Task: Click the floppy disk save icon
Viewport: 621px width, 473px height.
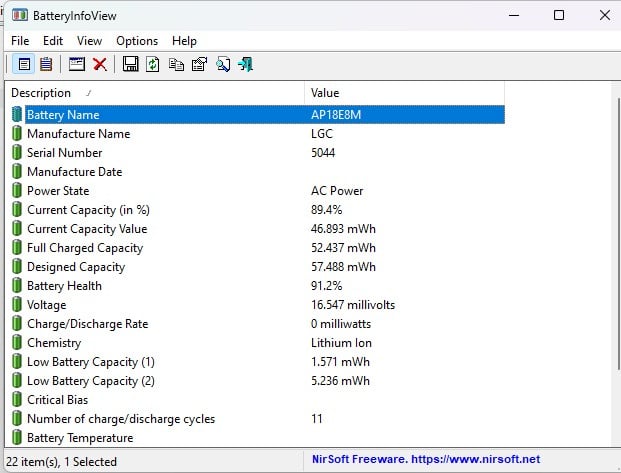Action: 130,64
